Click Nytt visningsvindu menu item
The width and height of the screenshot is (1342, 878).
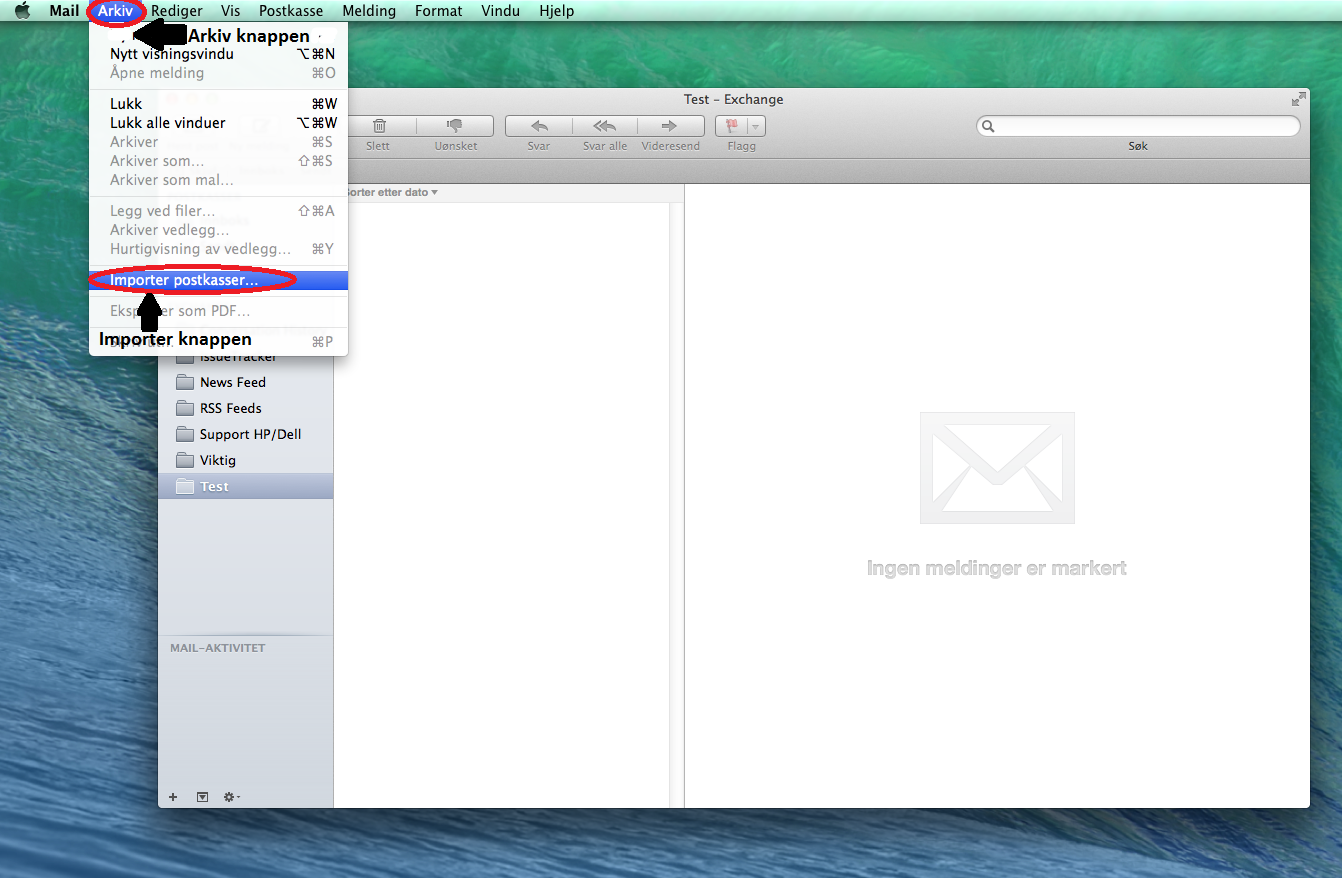click(x=172, y=54)
